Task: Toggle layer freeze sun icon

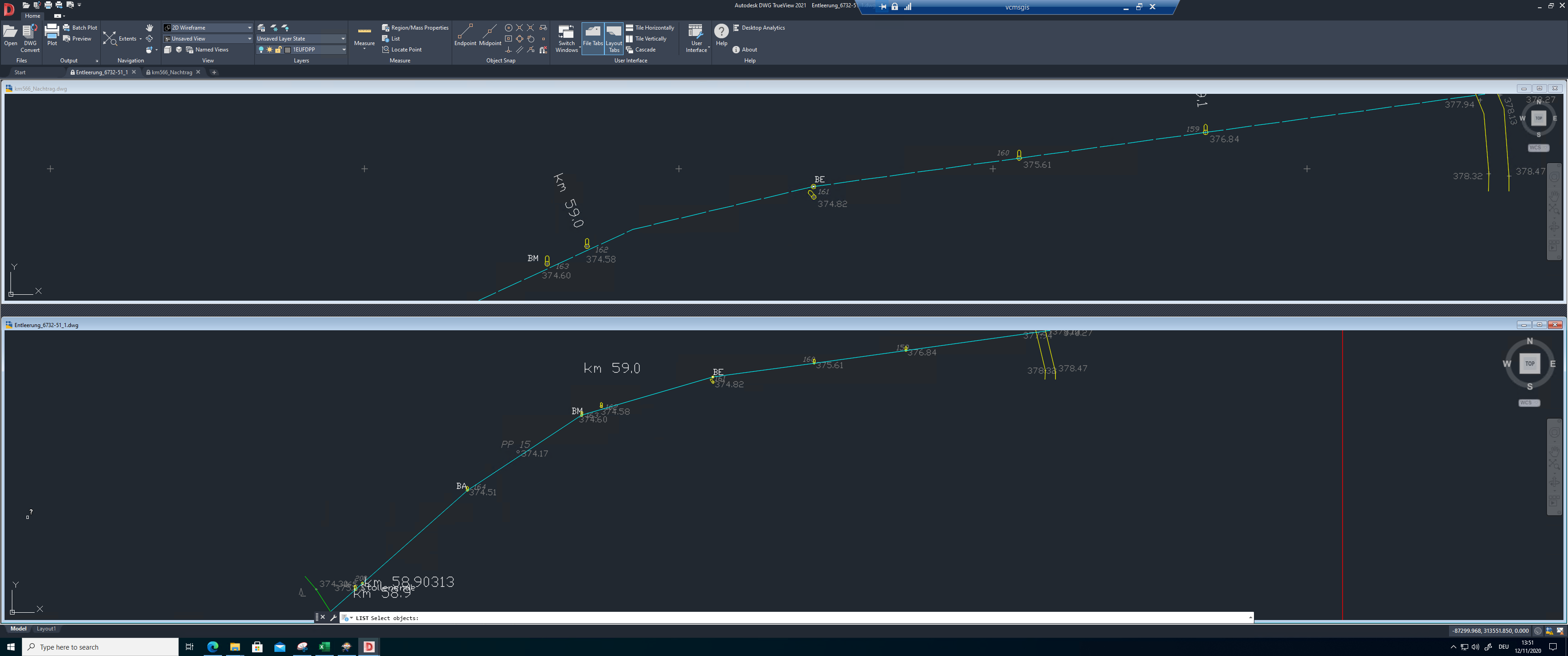Action: pyautogui.click(x=270, y=49)
